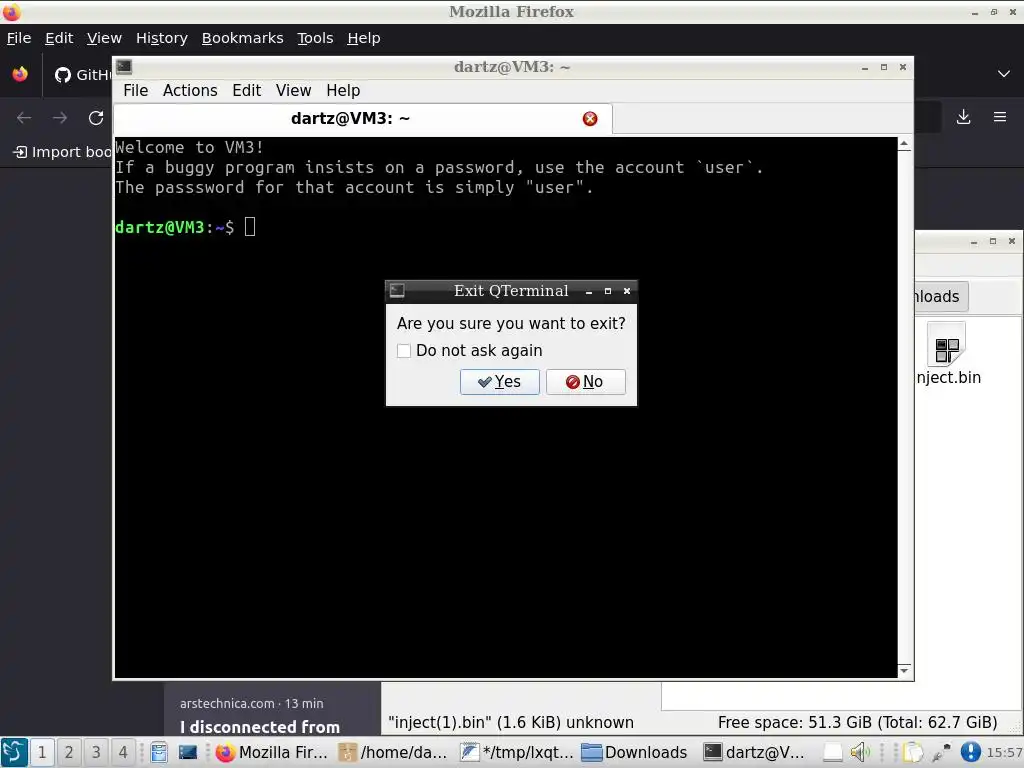
Task: Open Firefox Bookmarks menu
Action: click(242, 38)
